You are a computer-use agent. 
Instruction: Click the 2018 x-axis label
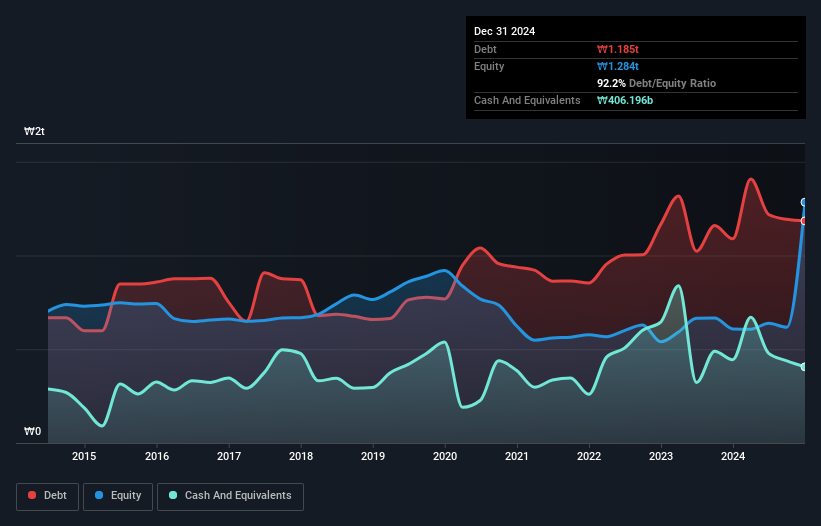click(301, 456)
